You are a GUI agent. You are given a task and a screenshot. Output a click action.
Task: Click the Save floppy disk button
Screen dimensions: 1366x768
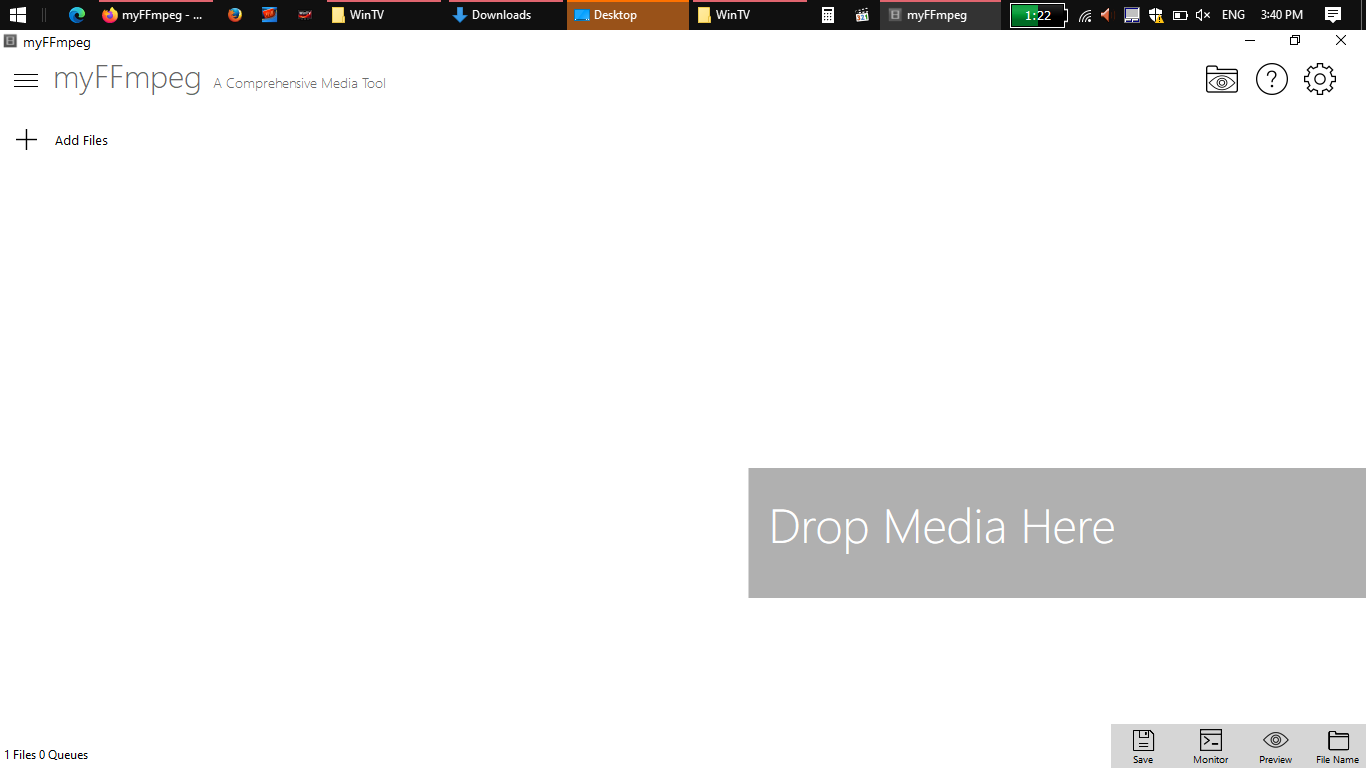click(x=1143, y=746)
